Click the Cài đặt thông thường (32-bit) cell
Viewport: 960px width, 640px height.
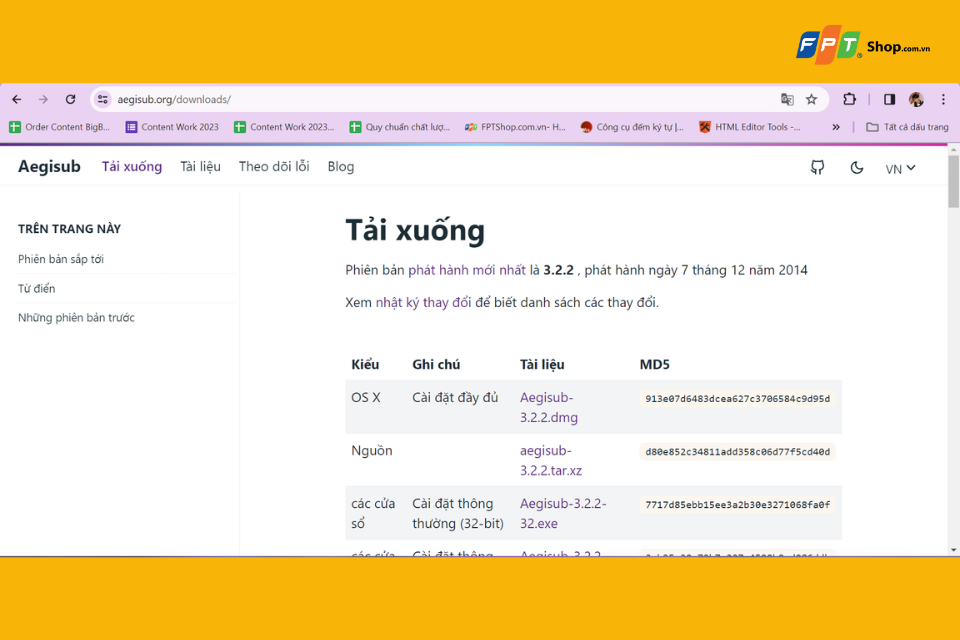[x=458, y=513]
